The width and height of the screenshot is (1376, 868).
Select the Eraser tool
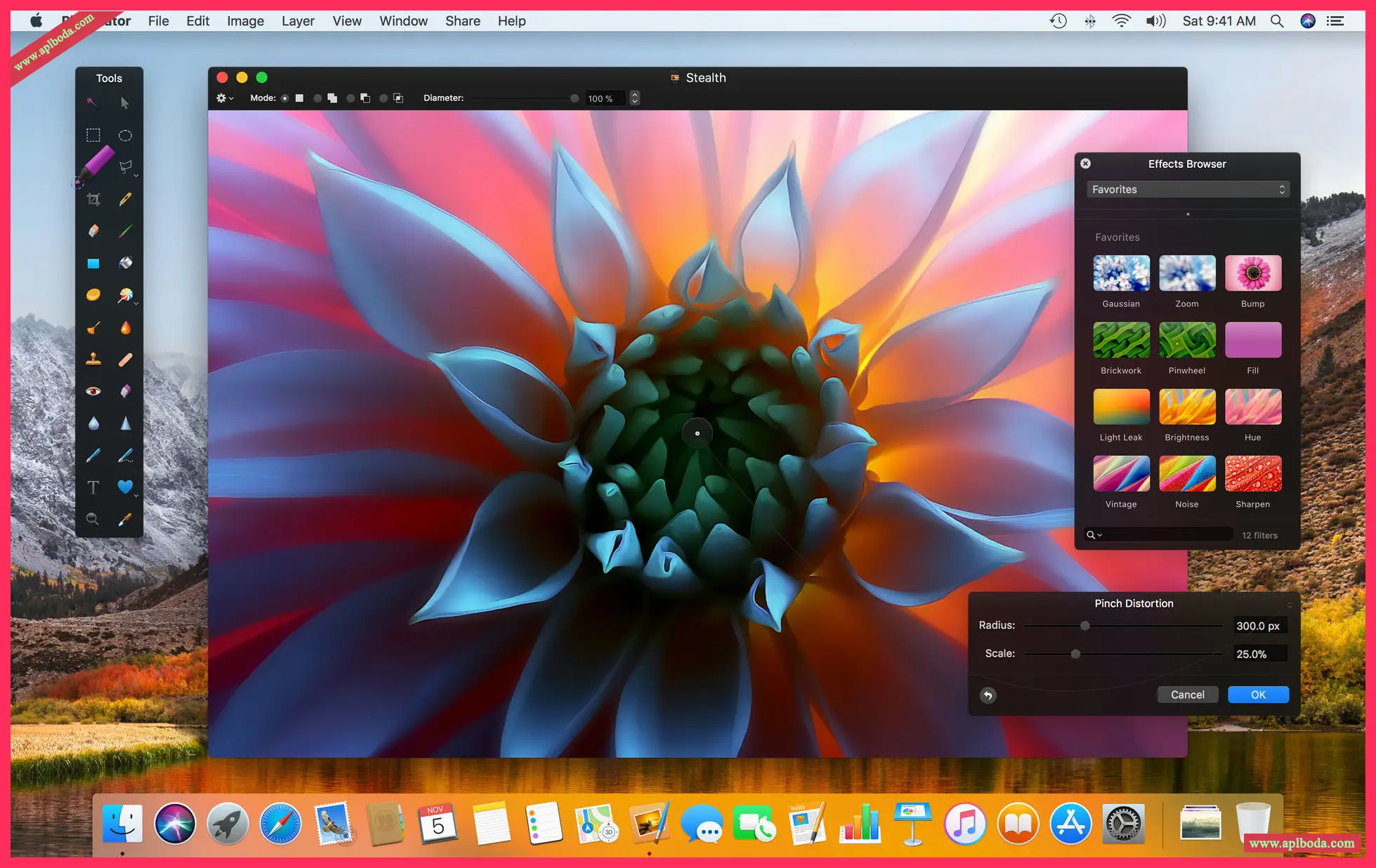[93, 231]
